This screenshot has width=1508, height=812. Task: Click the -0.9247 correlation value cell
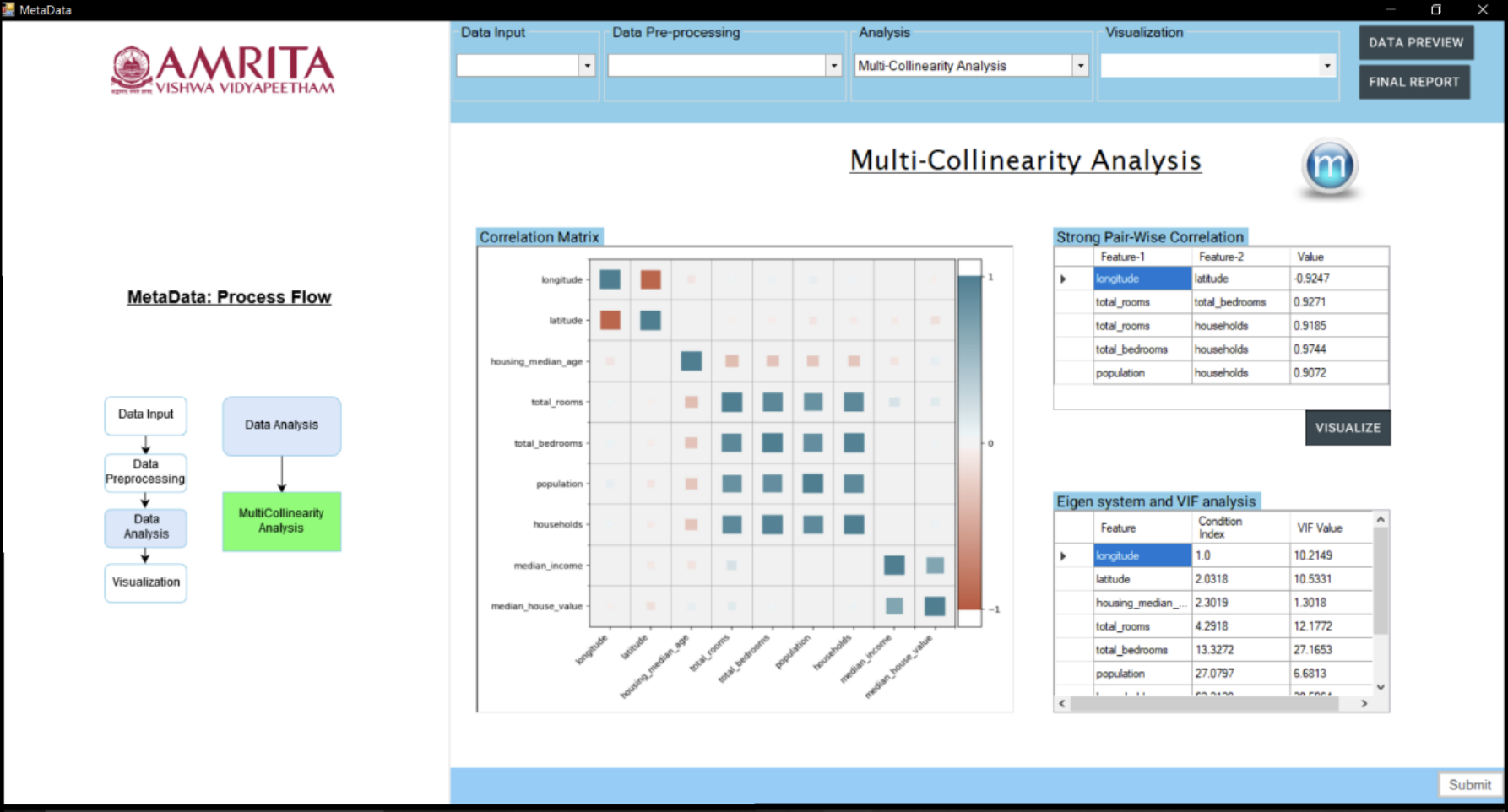[x=1338, y=279]
